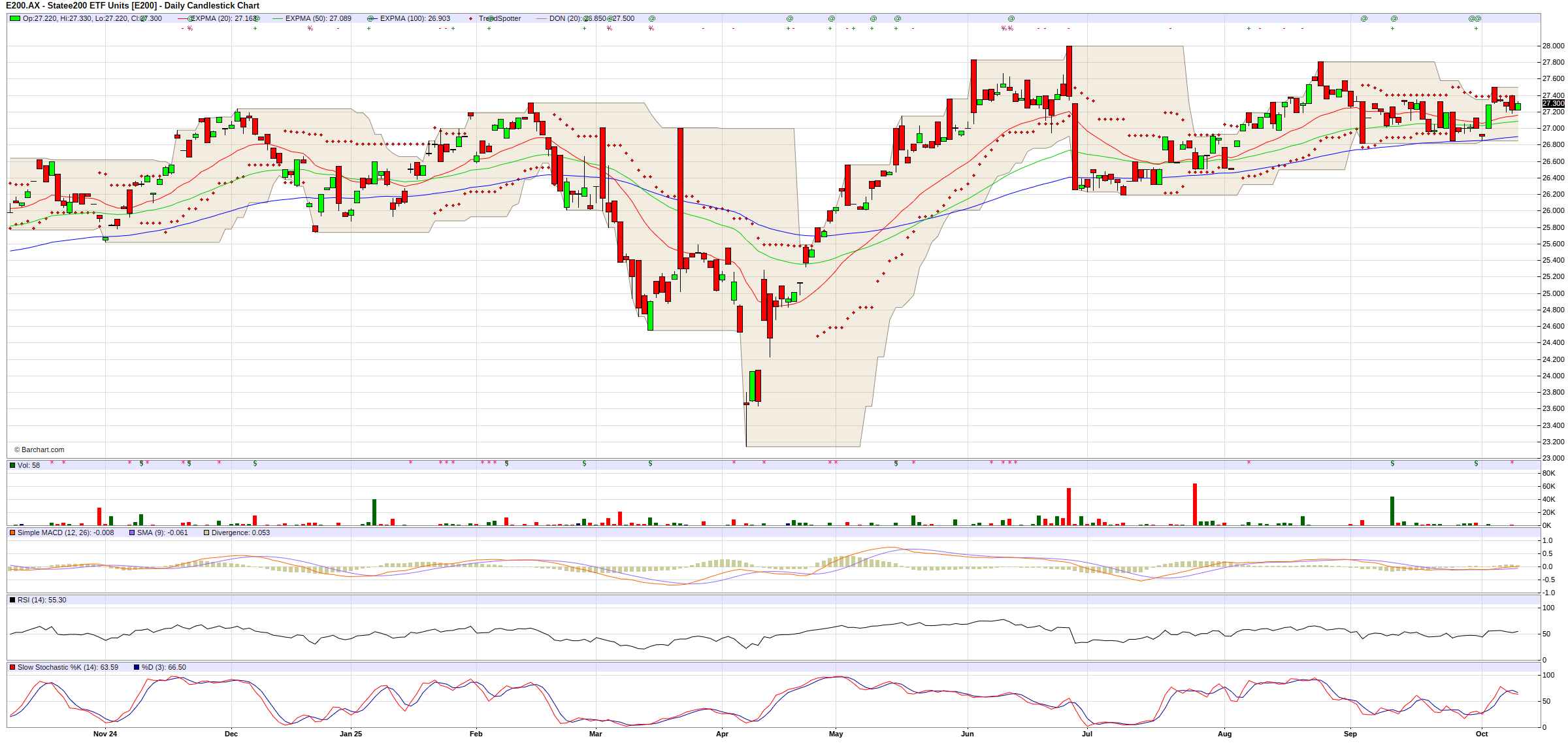The image size is (1568, 754).
Task: Click the orange Simple MACD legend square
Action: click(12, 533)
